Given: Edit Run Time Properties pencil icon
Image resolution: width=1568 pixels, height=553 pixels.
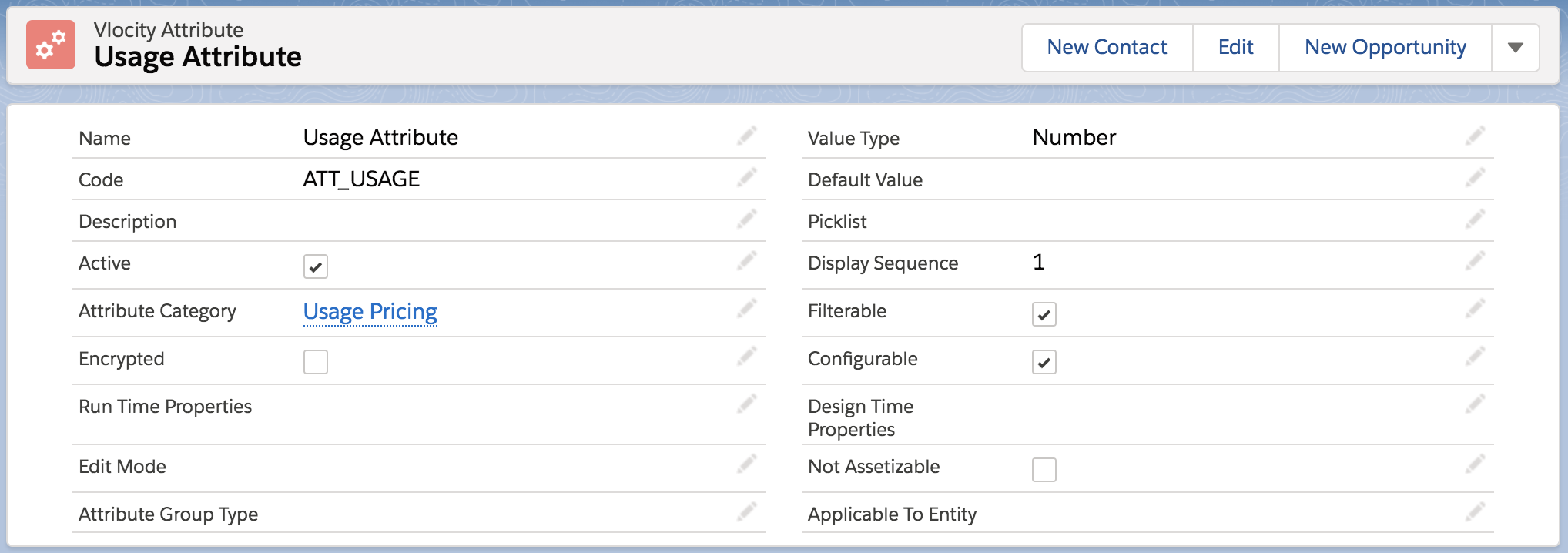Looking at the screenshot, I should click(746, 404).
